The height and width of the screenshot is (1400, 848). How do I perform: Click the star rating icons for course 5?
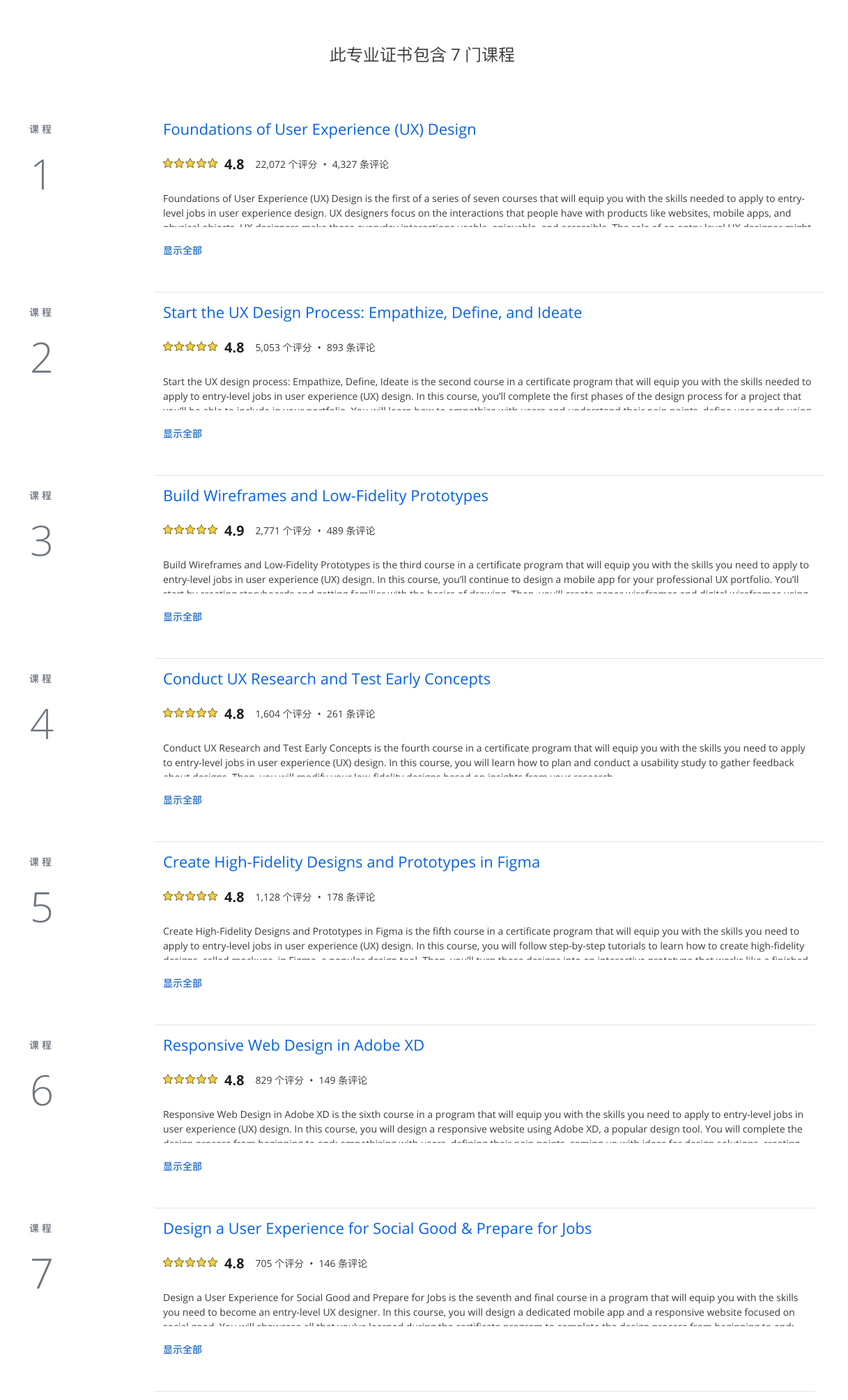click(190, 896)
